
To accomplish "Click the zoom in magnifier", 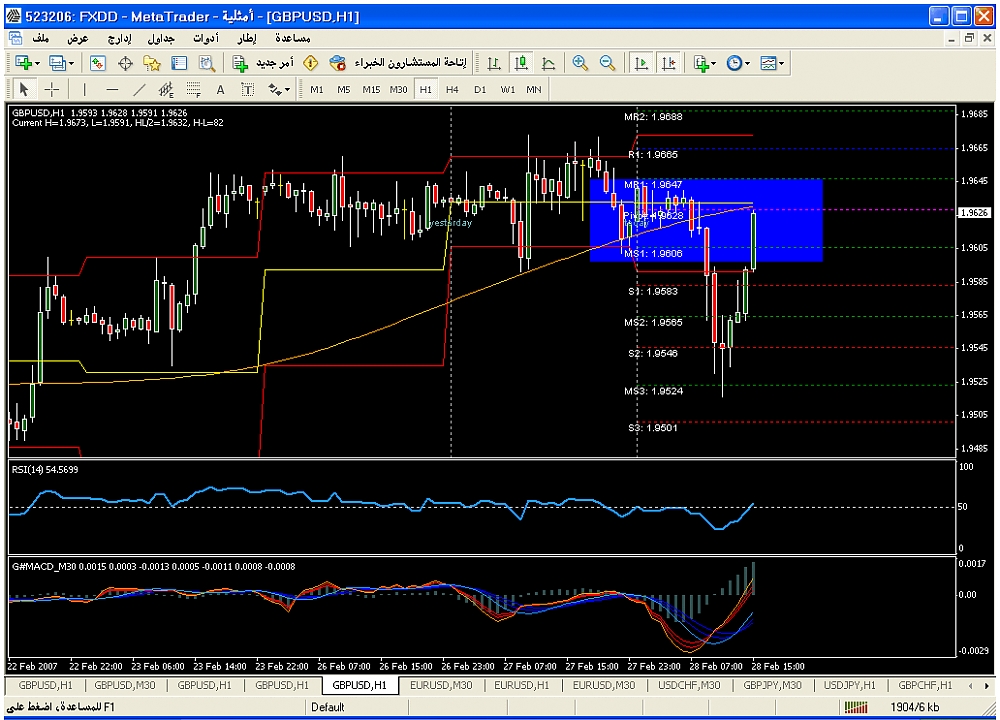I will (x=580, y=63).
